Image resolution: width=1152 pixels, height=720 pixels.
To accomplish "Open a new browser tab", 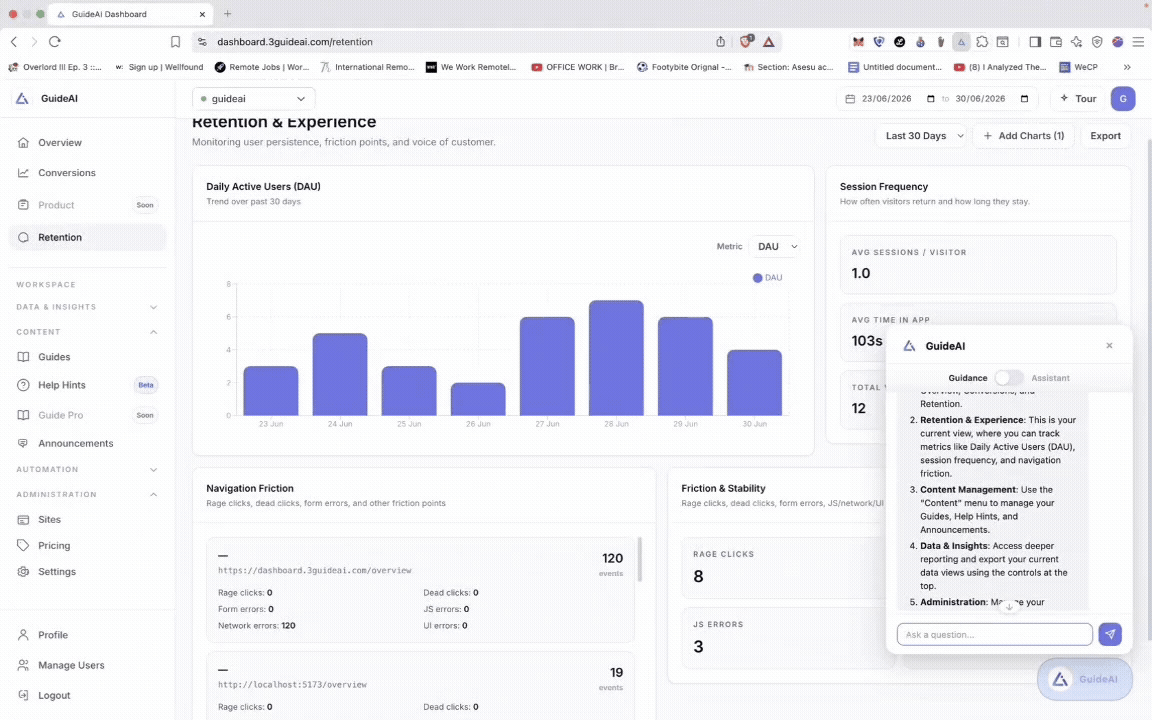I will (x=227, y=14).
